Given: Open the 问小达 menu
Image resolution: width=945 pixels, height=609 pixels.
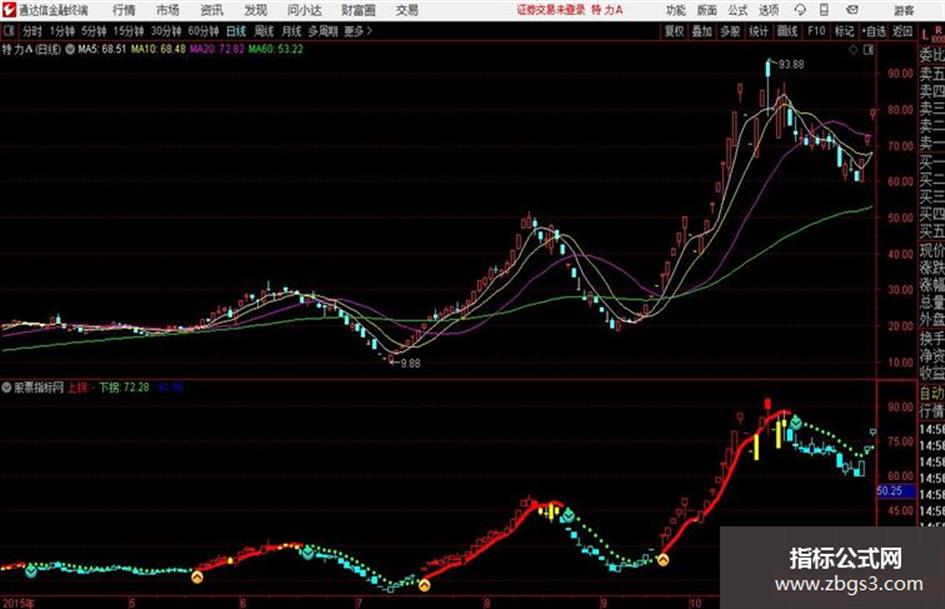Looking at the screenshot, I should coord(304,10).
